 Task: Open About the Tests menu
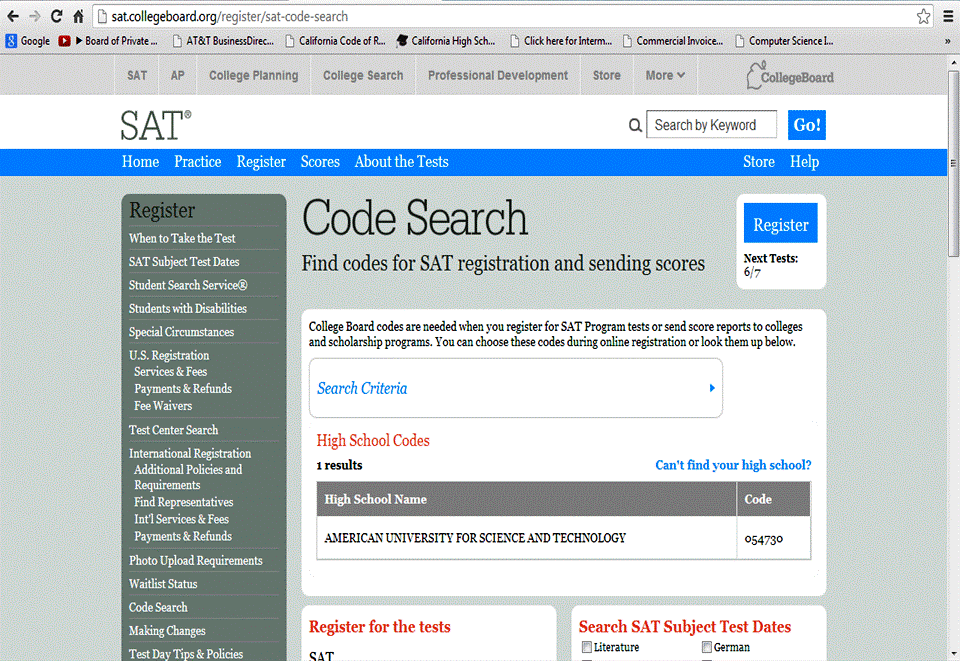pos(402,162)
